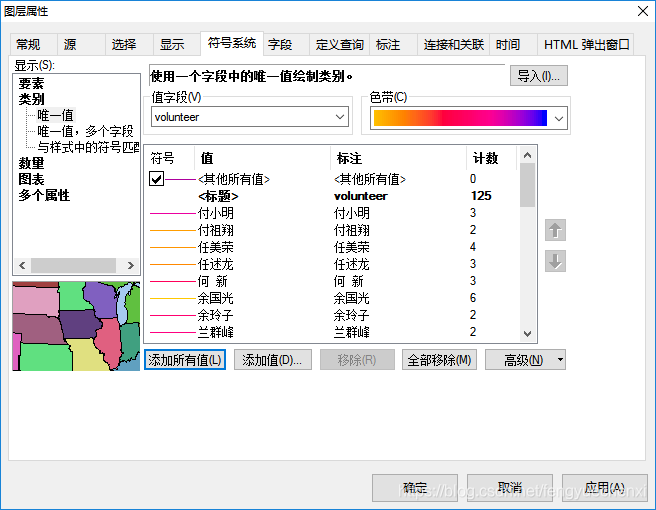The width and height of the screenshot is (656, 510).
Task: Open the 值字段 volunteer dropdown
Action: point(340,117)
